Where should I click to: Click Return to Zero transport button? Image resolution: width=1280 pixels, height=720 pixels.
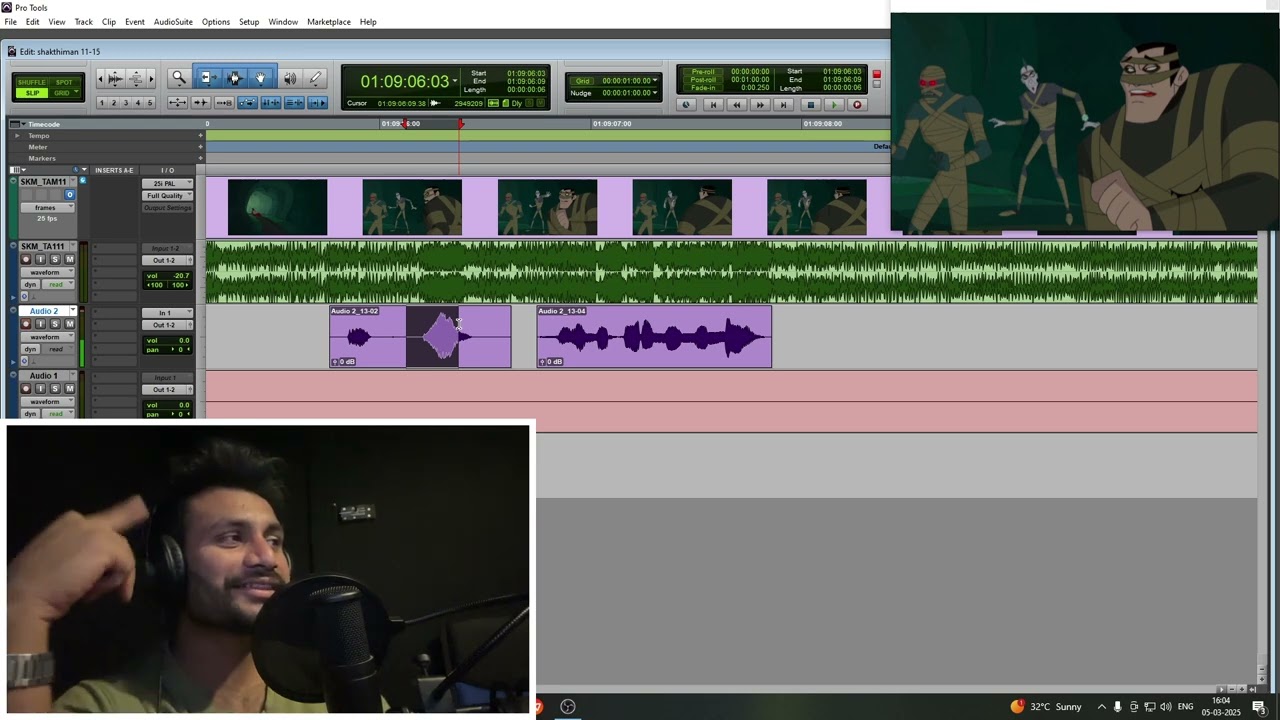pos(713,105)
